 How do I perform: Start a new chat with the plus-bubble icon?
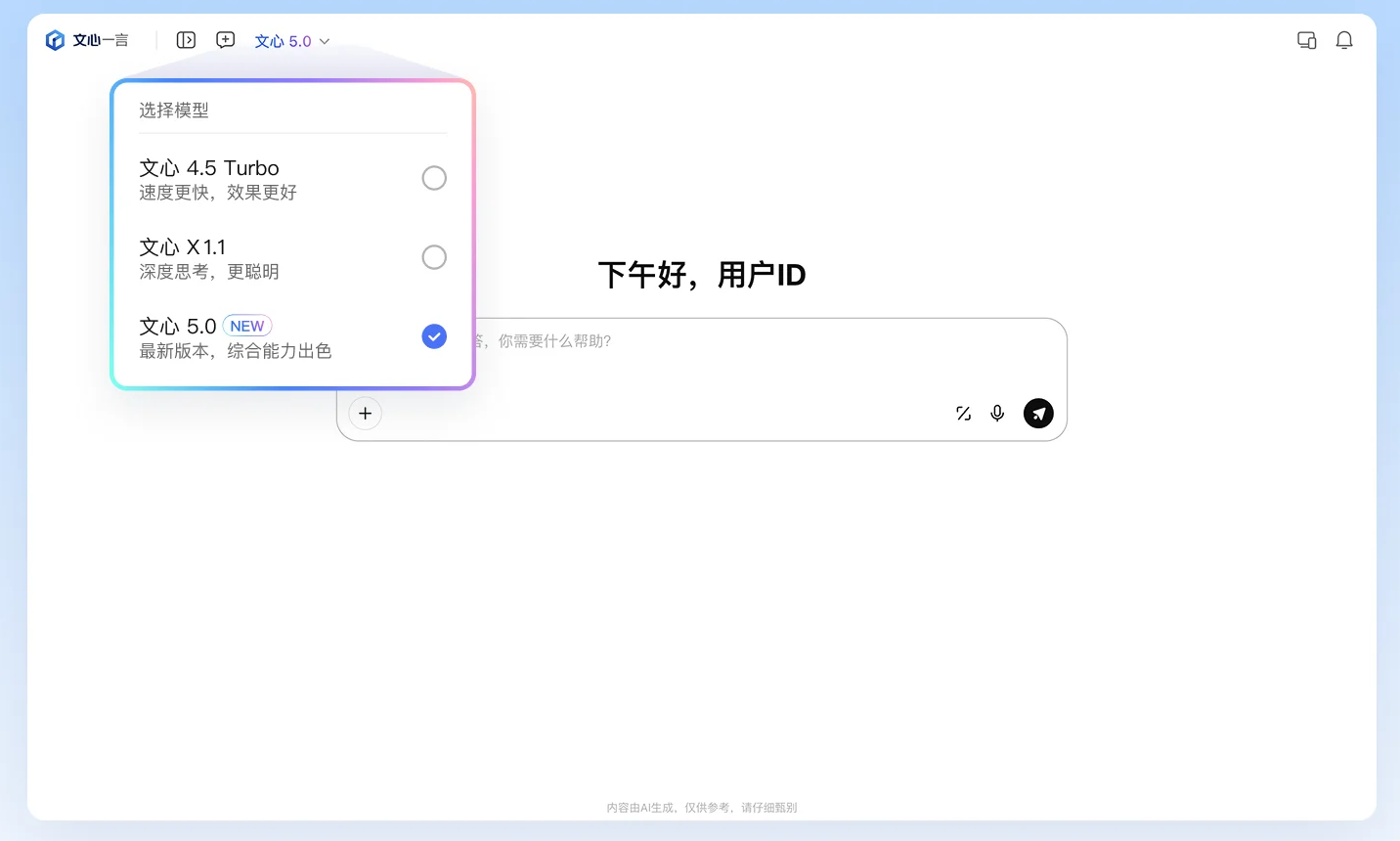click(x=226, y=40)
